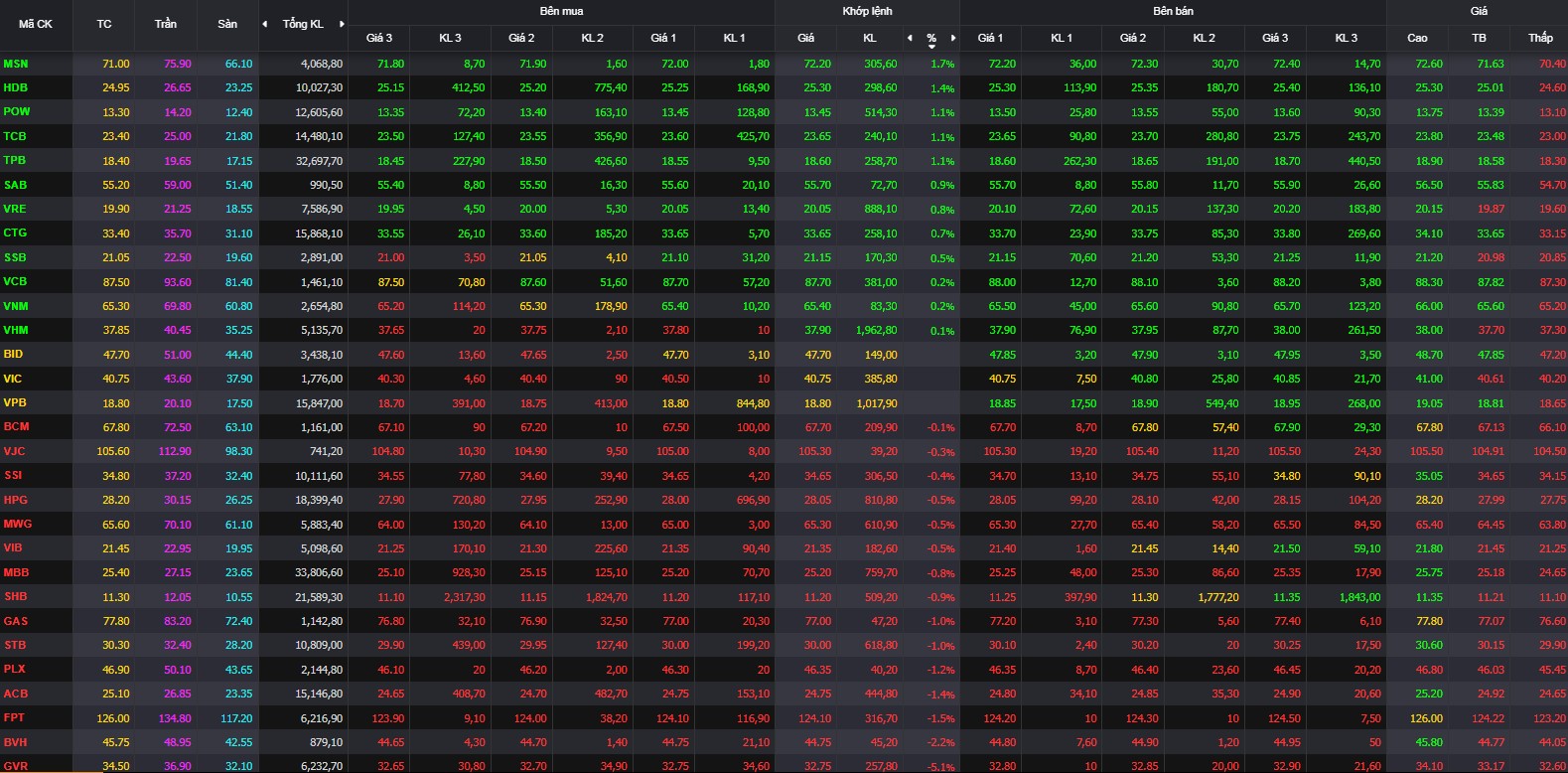
Task: Select the VNM ticker symbol
Action: (16, 306)
